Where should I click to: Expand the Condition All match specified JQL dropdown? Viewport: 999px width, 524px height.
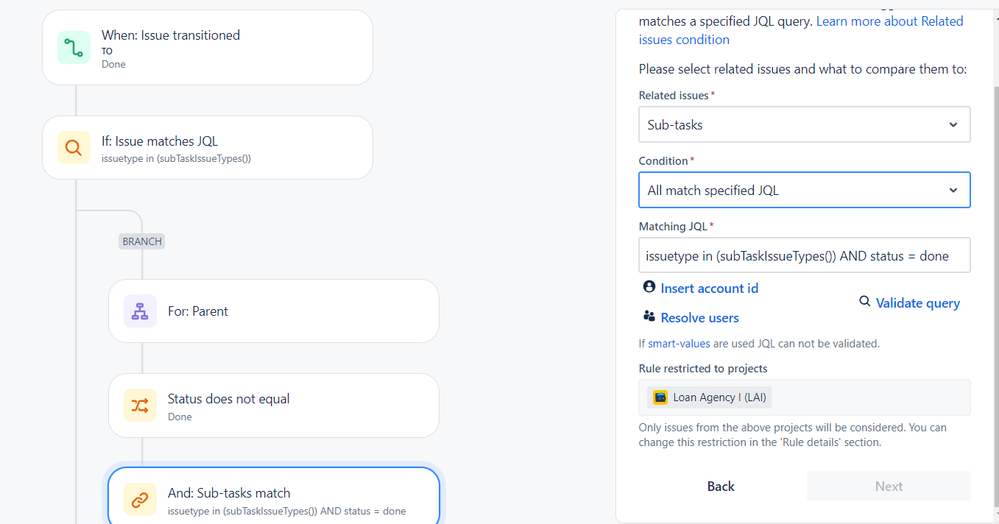(804, 190)
